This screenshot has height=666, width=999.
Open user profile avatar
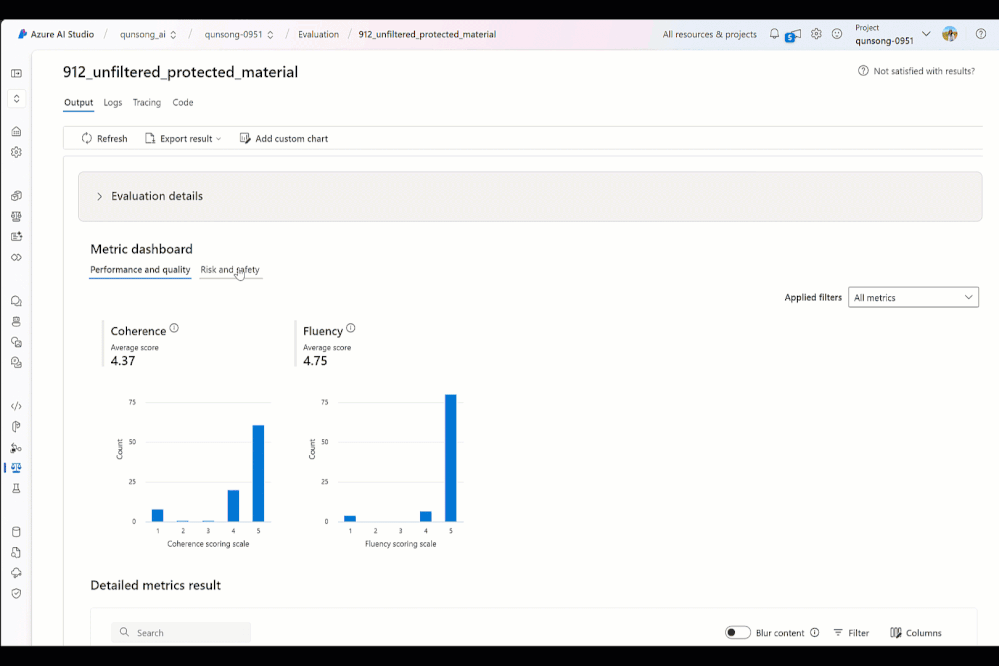click(x=949, y=34)
